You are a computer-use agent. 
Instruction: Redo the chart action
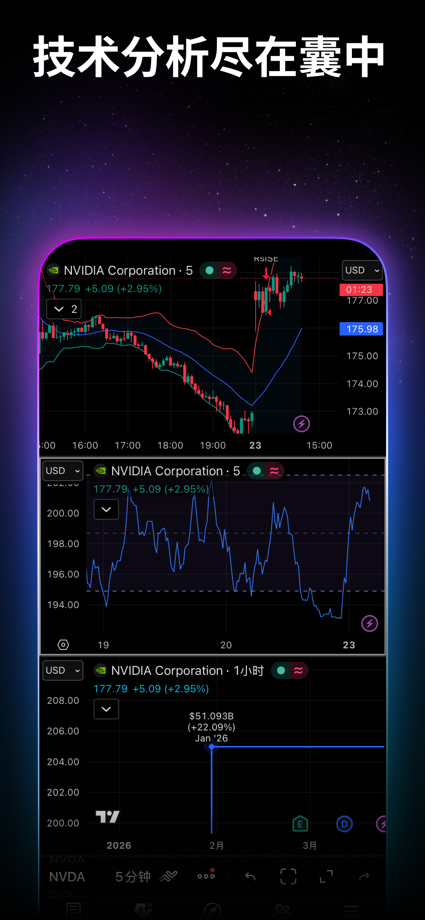364,877
